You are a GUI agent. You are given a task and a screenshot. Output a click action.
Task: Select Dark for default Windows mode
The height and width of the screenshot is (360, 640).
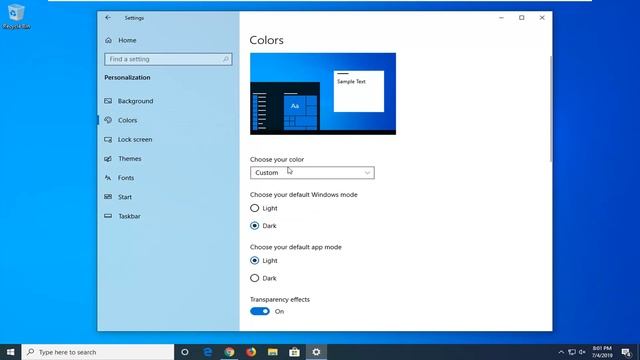coord(255,226)
